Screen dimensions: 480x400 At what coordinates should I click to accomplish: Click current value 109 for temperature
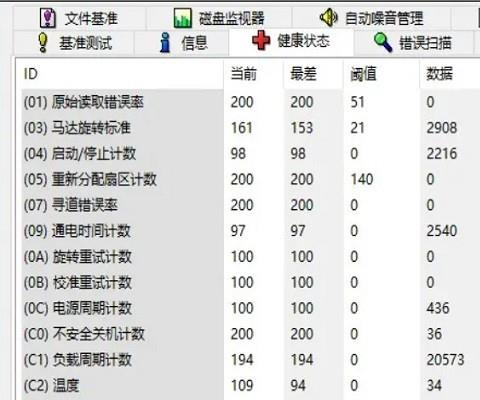pyautogui.click(x=242, y=385)
